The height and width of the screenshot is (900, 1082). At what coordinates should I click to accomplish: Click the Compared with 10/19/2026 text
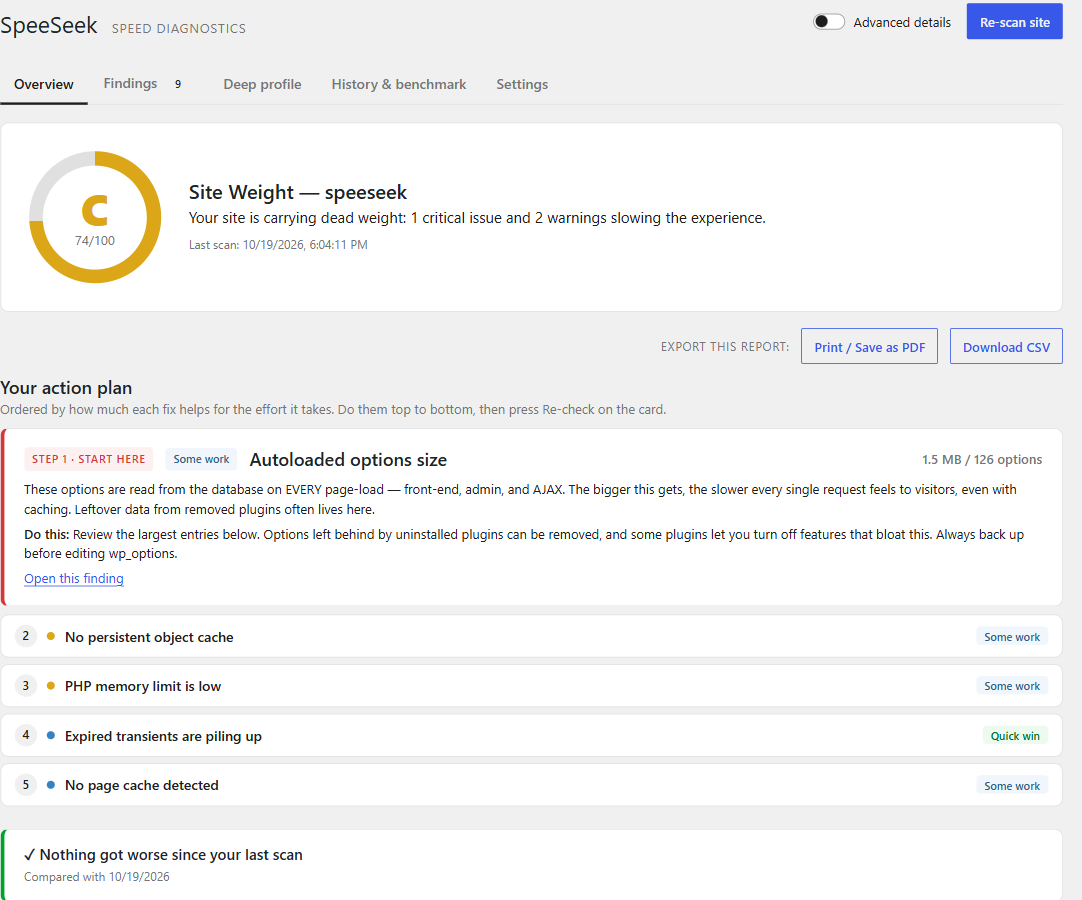tap(97, 877)
